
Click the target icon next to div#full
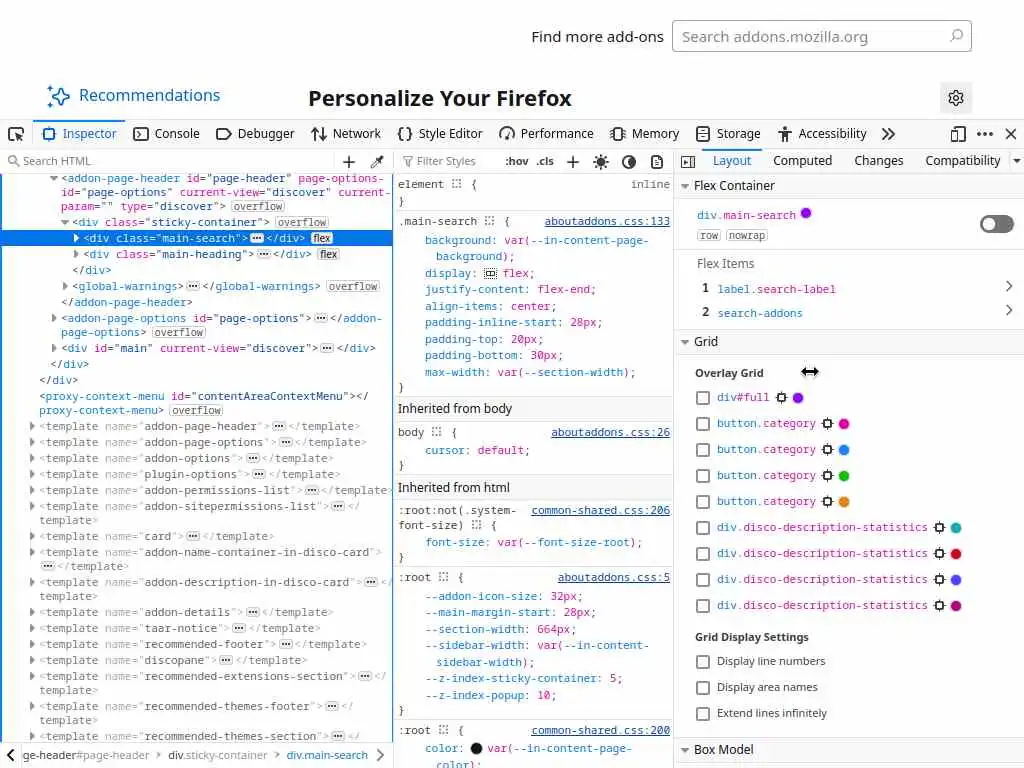pyautogui.click(x=782, y=398)
